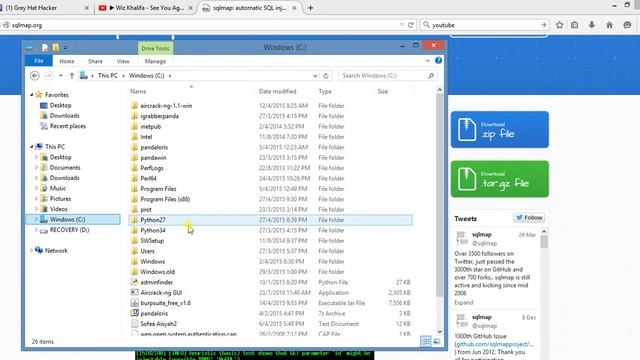640x360 pixels.
Task: Open address bar history dropdown
Action: [x=315, y=76]
